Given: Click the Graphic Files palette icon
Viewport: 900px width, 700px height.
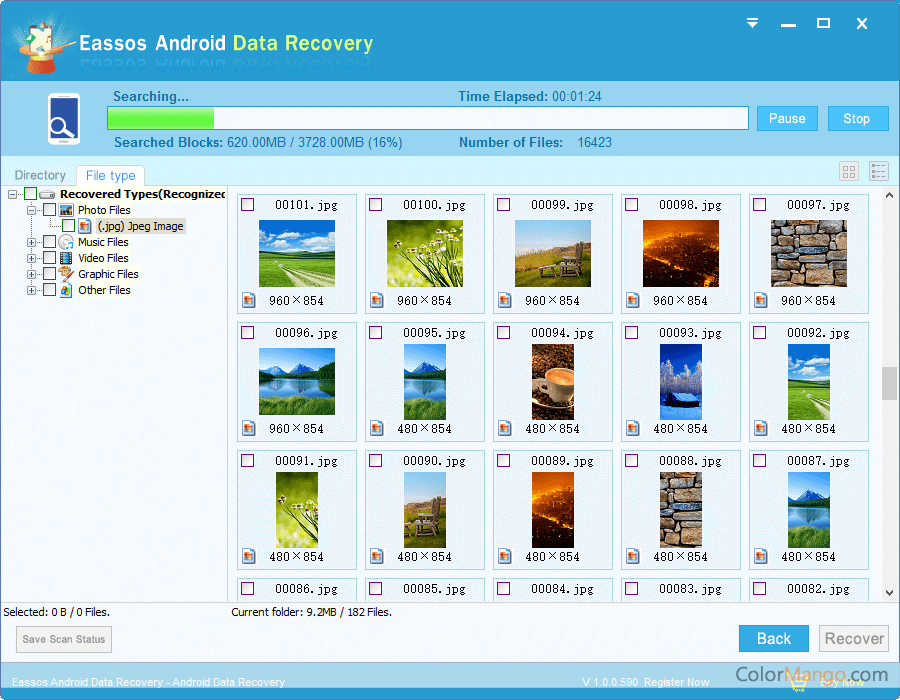Looking at the screenshot, I should coord(66,274).
